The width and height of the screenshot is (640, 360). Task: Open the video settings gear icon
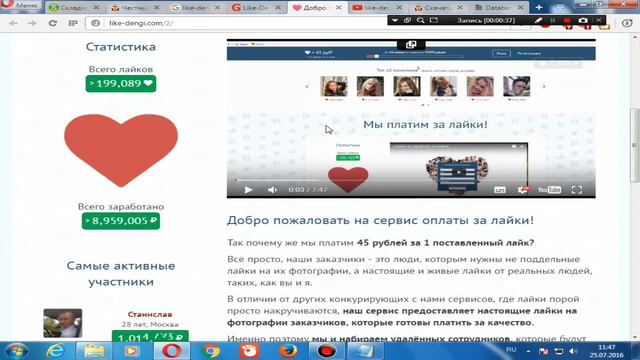coord(522,190)
